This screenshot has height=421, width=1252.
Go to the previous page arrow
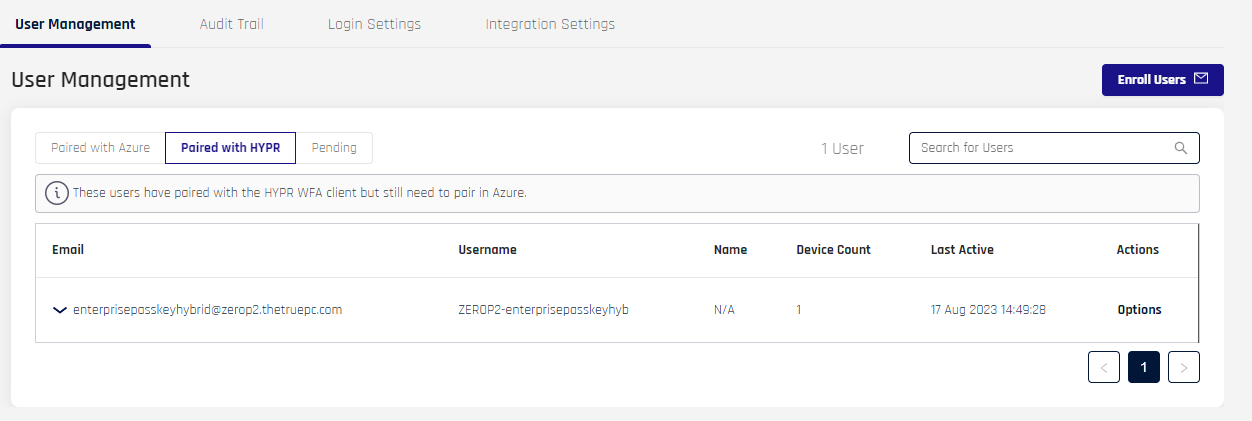1104,367
